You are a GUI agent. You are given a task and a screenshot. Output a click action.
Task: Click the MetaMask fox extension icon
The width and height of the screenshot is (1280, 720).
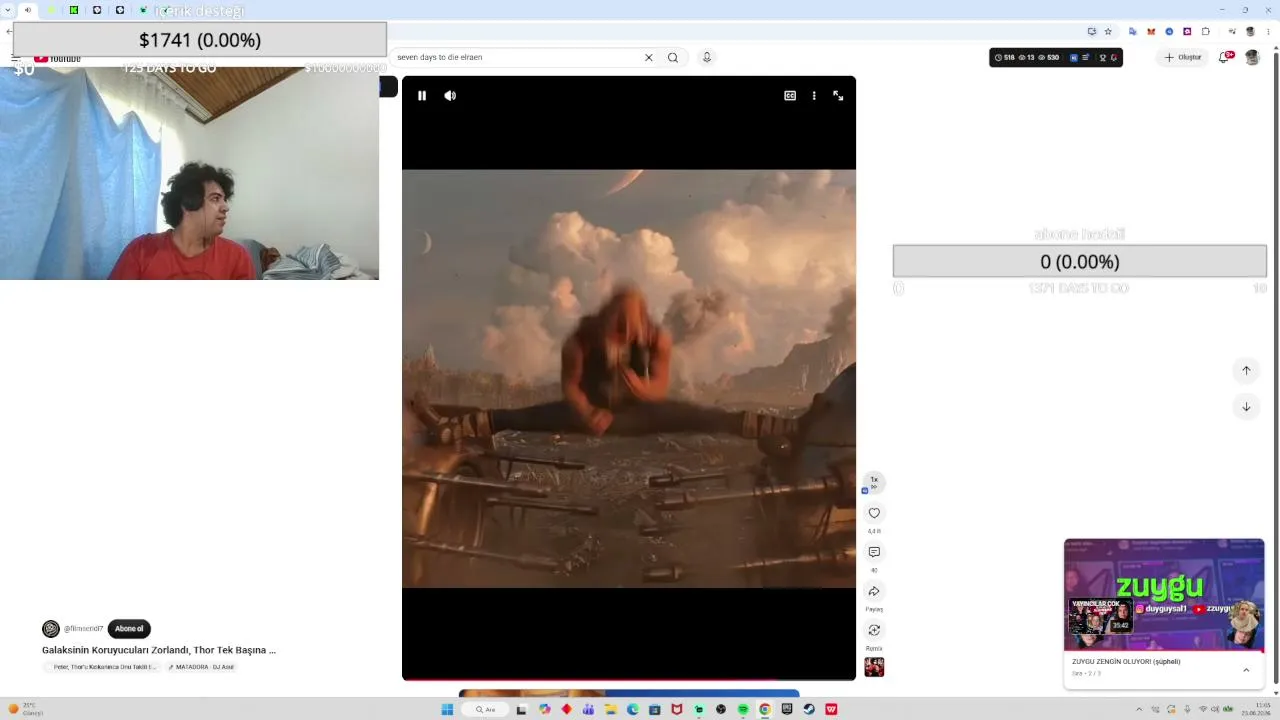click(1151, 31)
